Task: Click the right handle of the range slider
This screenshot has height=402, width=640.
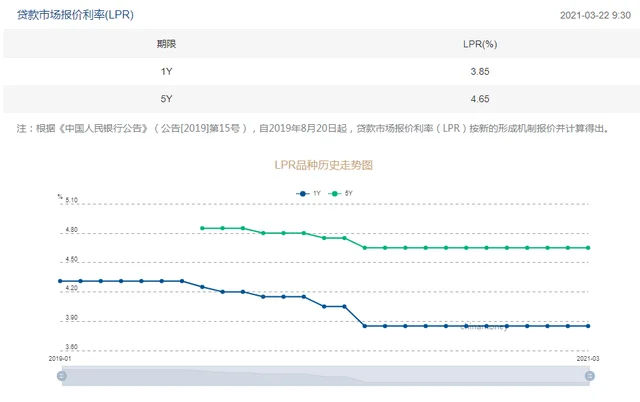Action: tap(589, 376)
